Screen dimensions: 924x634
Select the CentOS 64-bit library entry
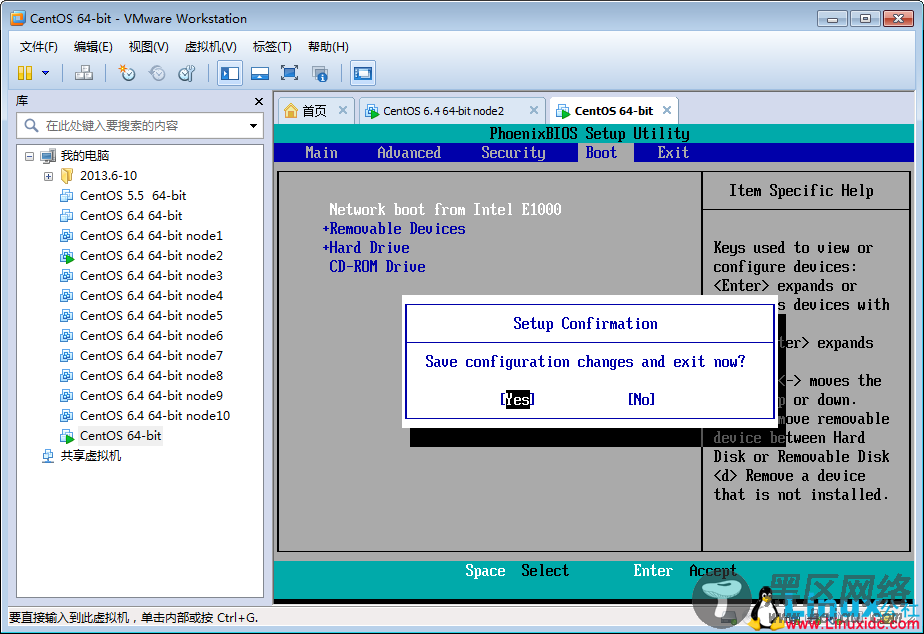[120, 436]
